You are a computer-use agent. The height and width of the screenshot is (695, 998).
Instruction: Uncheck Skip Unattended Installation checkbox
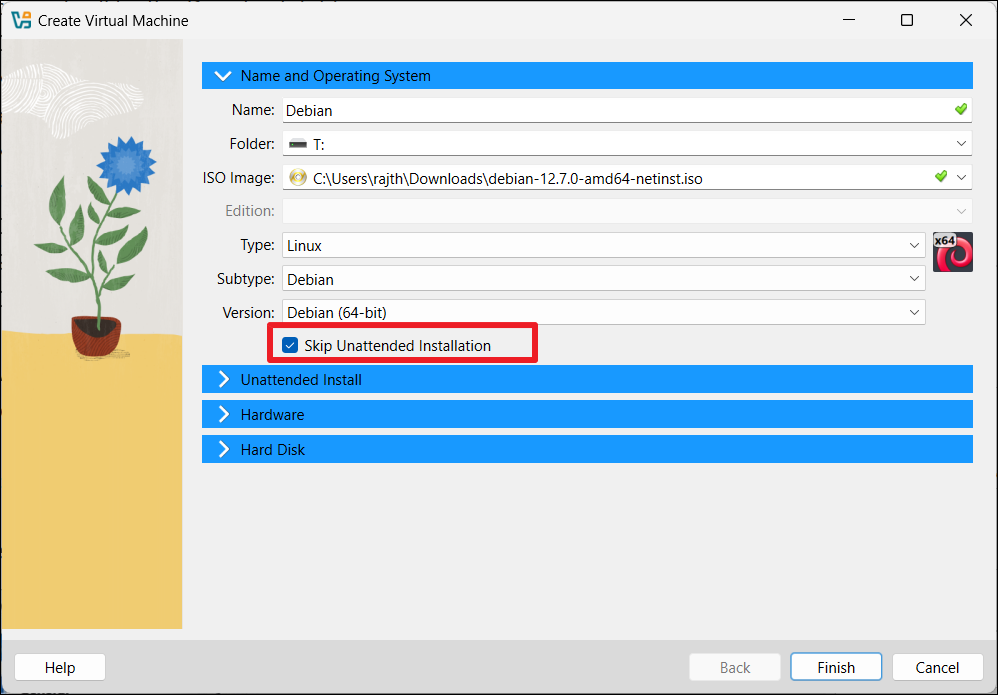[290, 346]
